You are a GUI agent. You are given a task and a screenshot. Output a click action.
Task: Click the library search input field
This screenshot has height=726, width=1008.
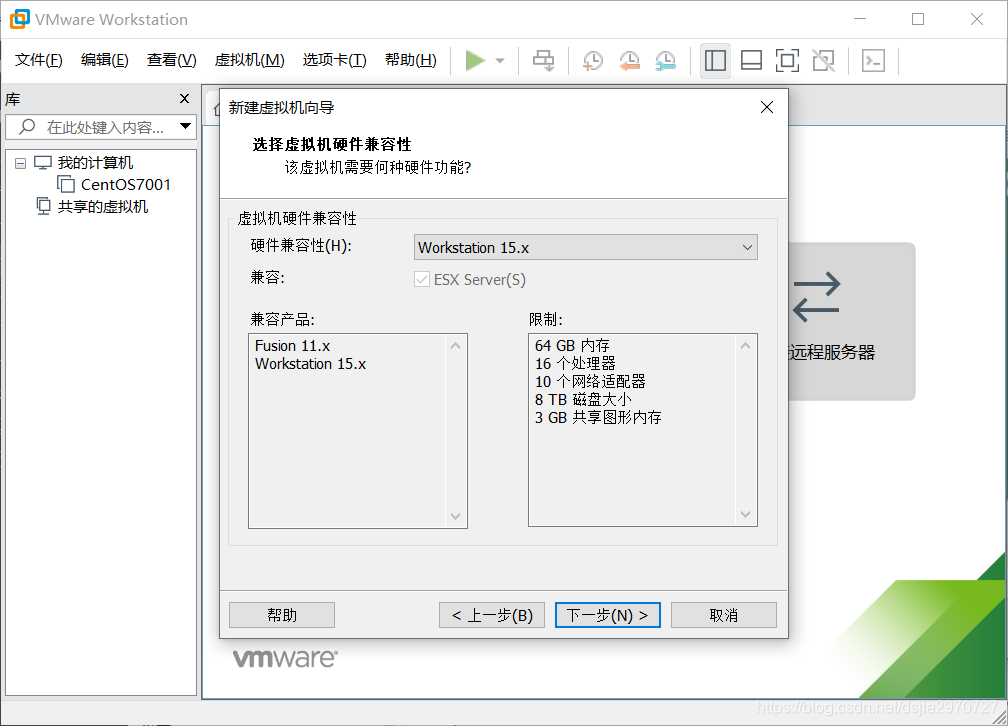pos(101,127)
